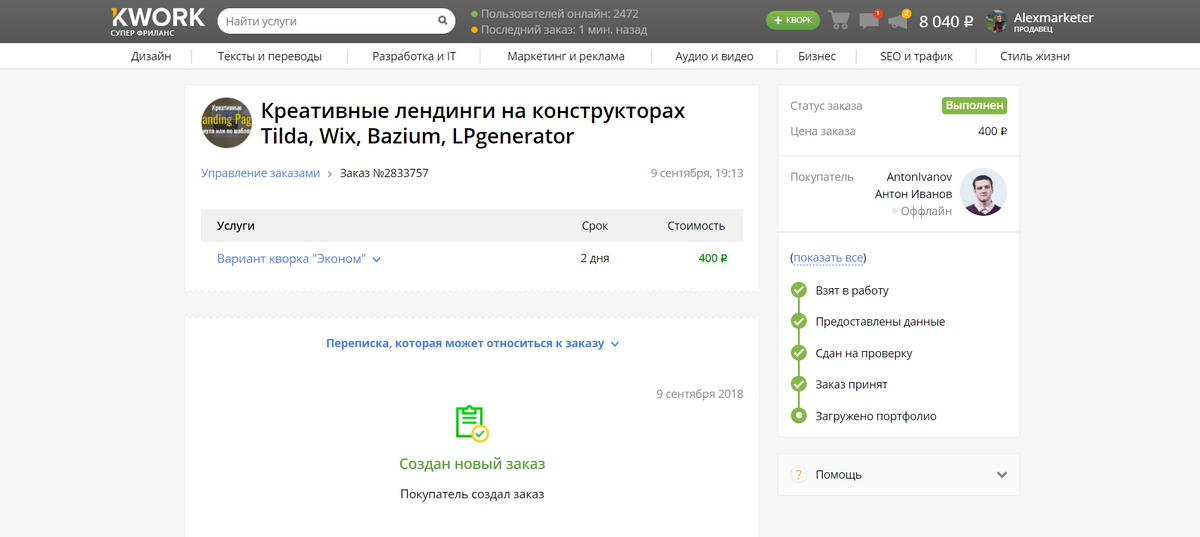The height and width of the screenshot is (537, 1200).
Task: Click the 'Загружено портфолио' status circle icon
Action: (x=798, y=415)
